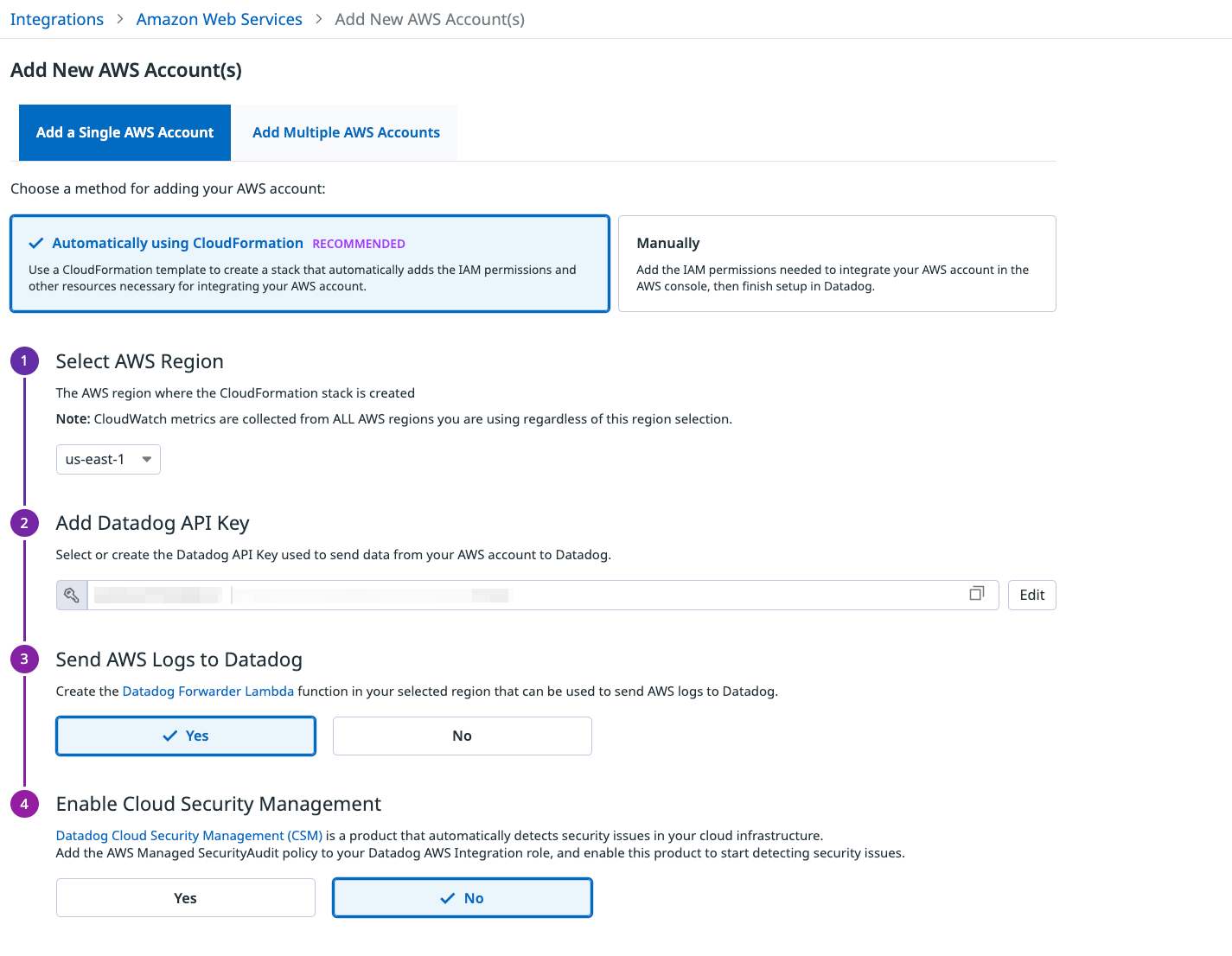Viewport: 1232px width, 956px height.
Task: Open the us-east-1 region dropdown
Action: (x=108, y=459)
